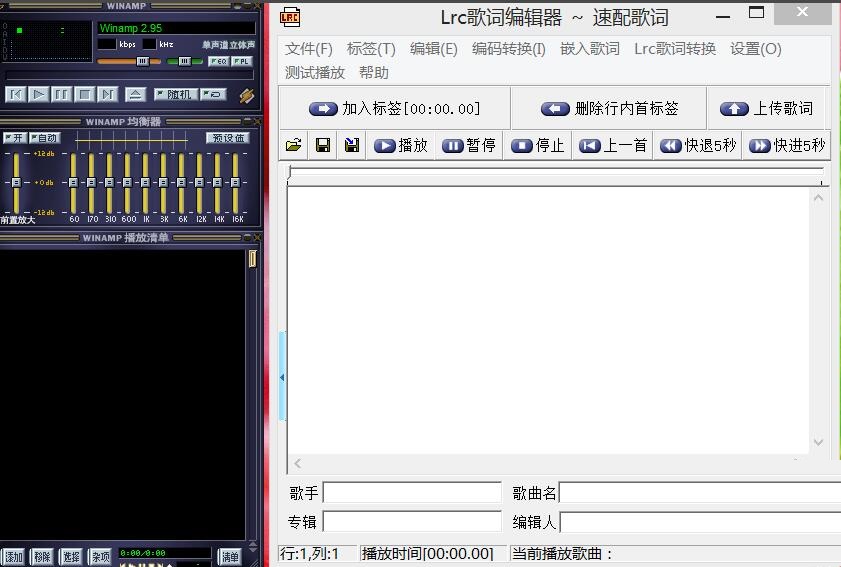
Task: Open playlist Misc (杂项) menu
Action: tap(100, 557)
